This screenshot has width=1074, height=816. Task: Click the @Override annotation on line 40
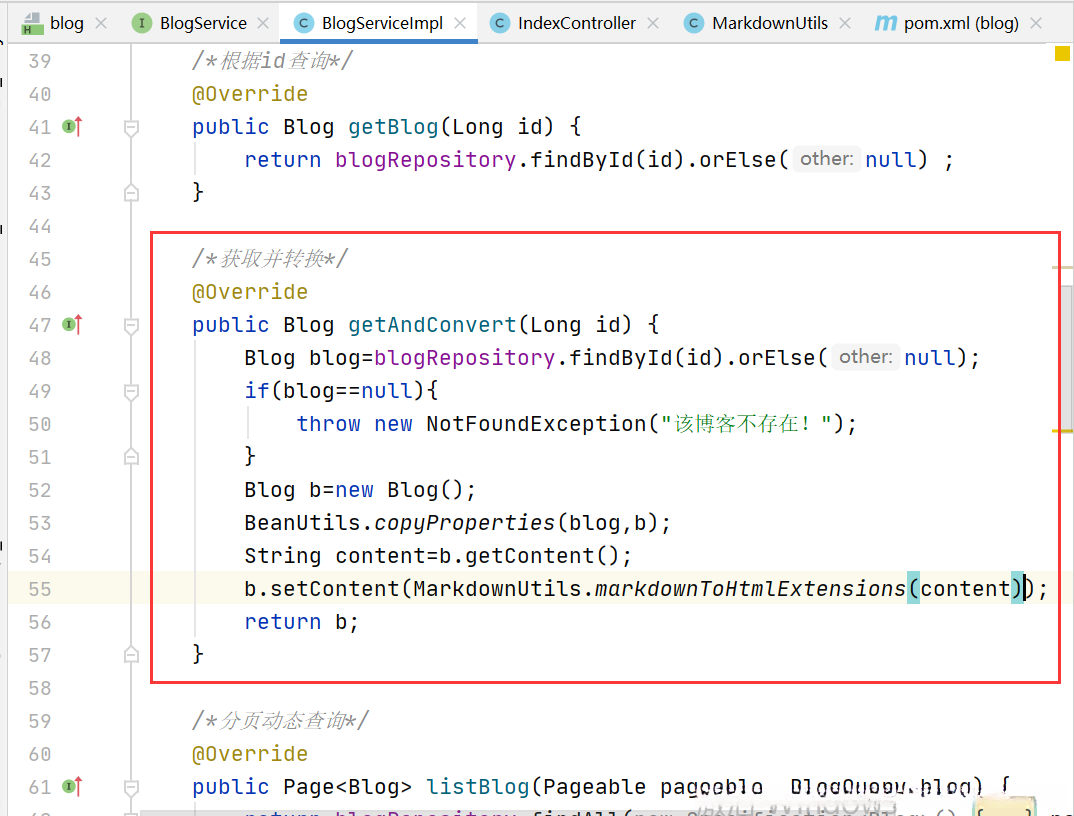pyautogui.click(x=250, y=93)
